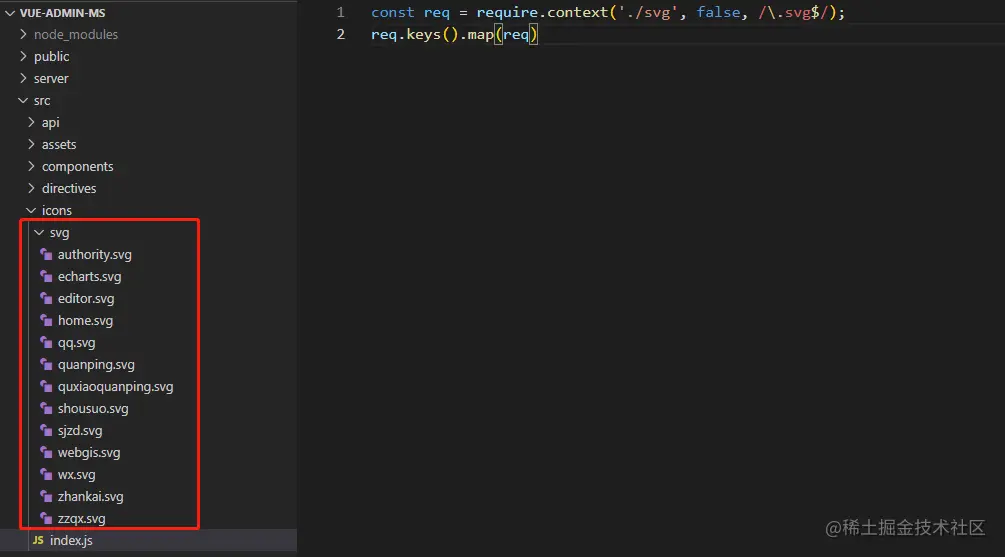The width and height of the screenshot is (1005, 557).
Task: Click the shousuo.svg file icon
Action: coord(46,408)
